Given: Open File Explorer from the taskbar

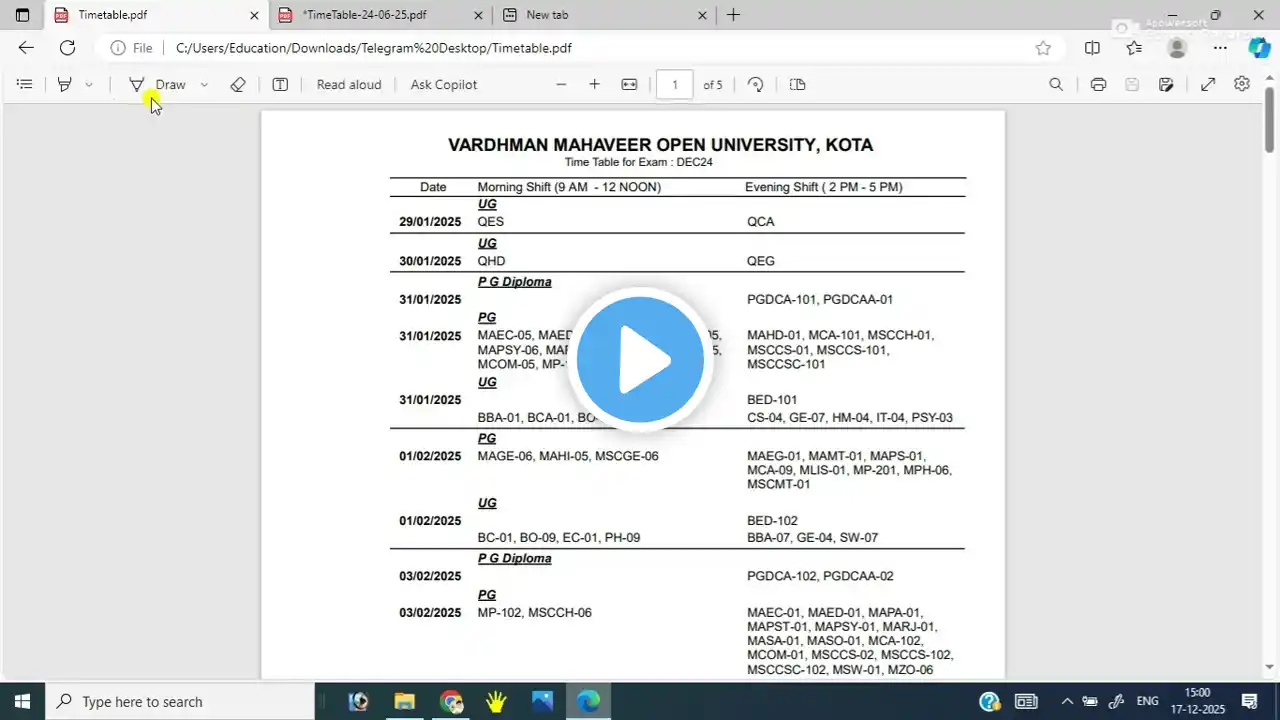Looking at the screenshot, I should coord(404,701).
